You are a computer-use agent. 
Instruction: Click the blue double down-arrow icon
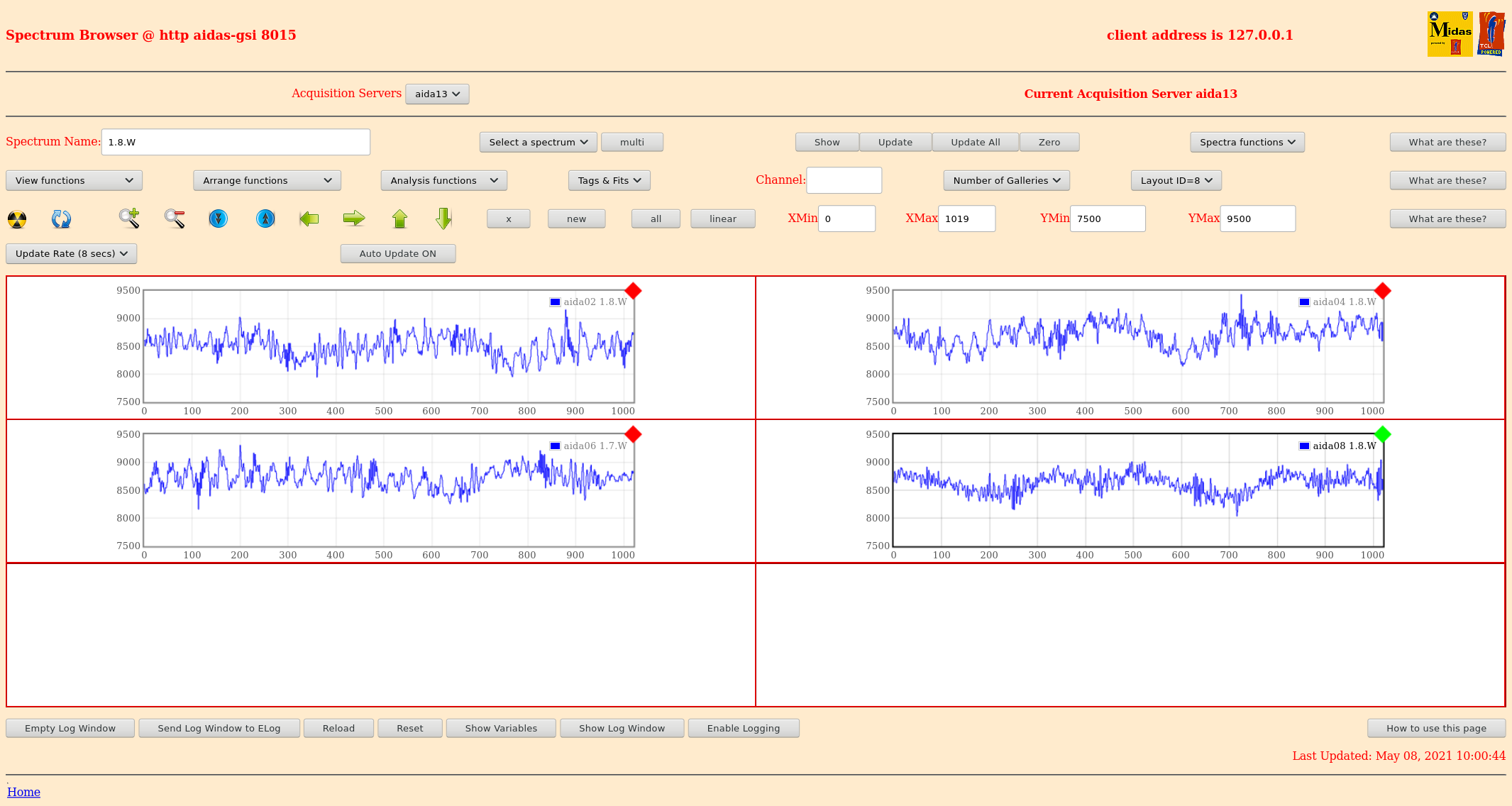(219, 219)
